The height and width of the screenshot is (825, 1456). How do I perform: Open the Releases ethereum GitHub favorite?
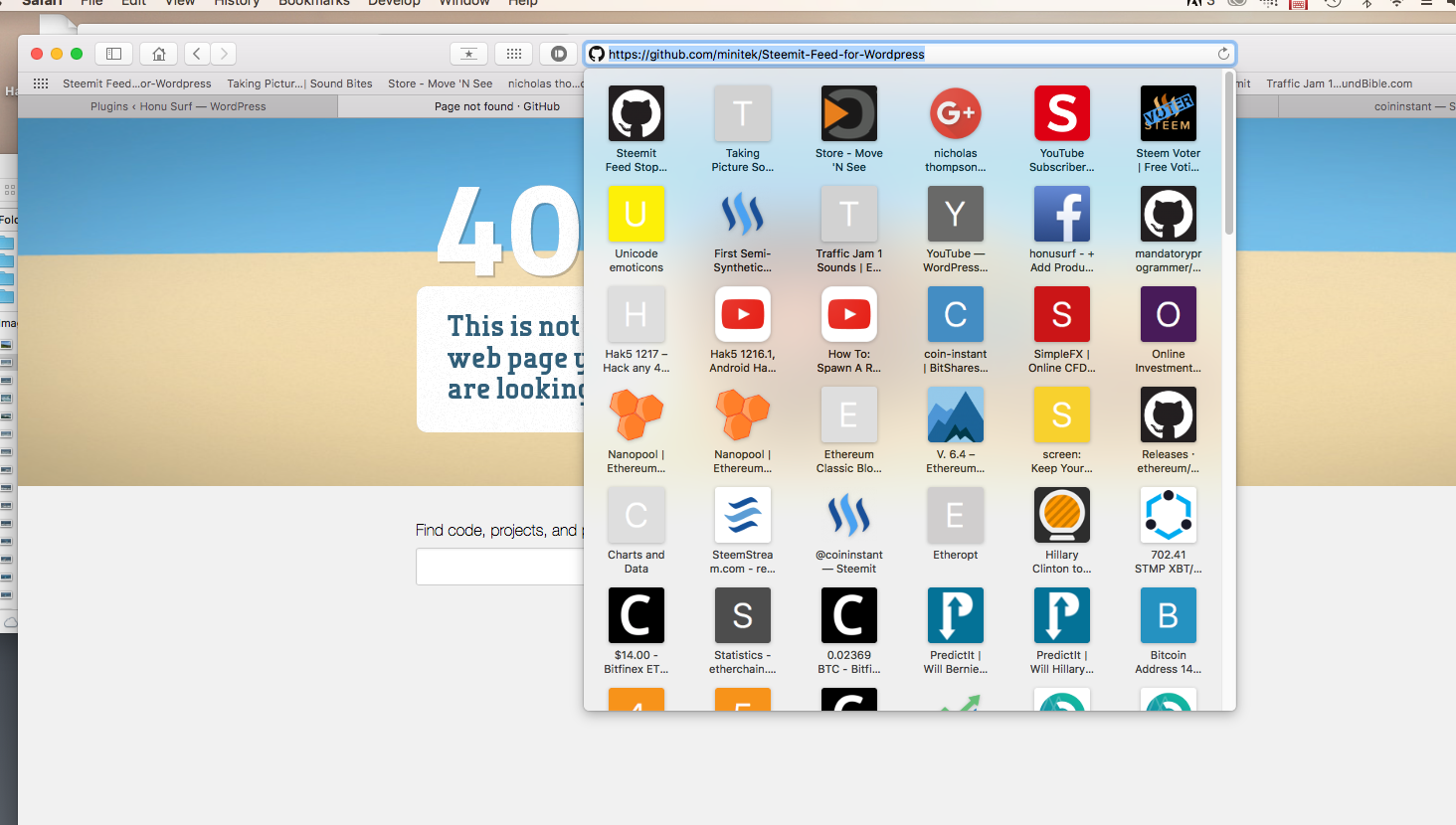pos(1169,414)
